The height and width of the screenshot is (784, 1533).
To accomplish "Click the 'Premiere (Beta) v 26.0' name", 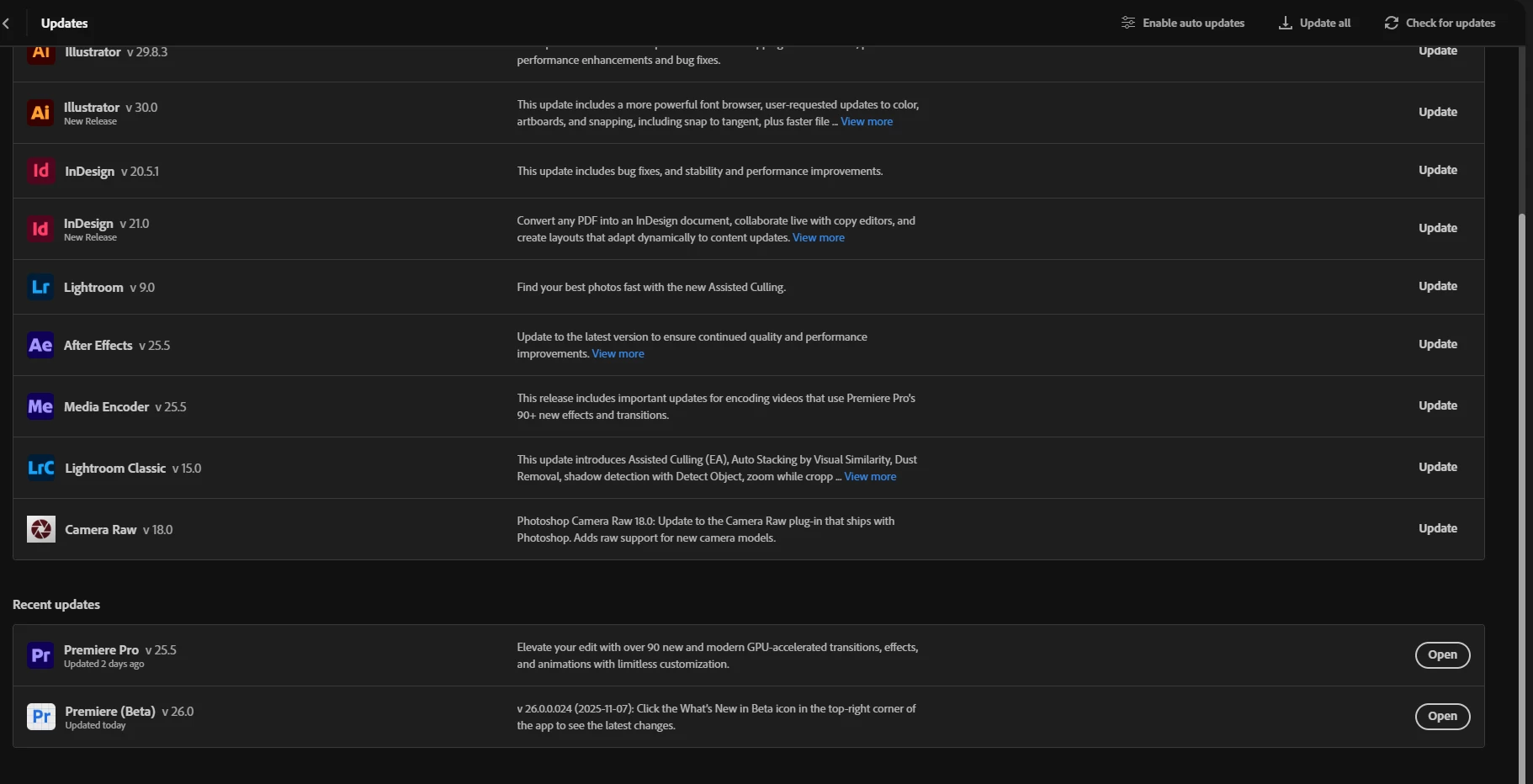I will click(x=130, y=712).
